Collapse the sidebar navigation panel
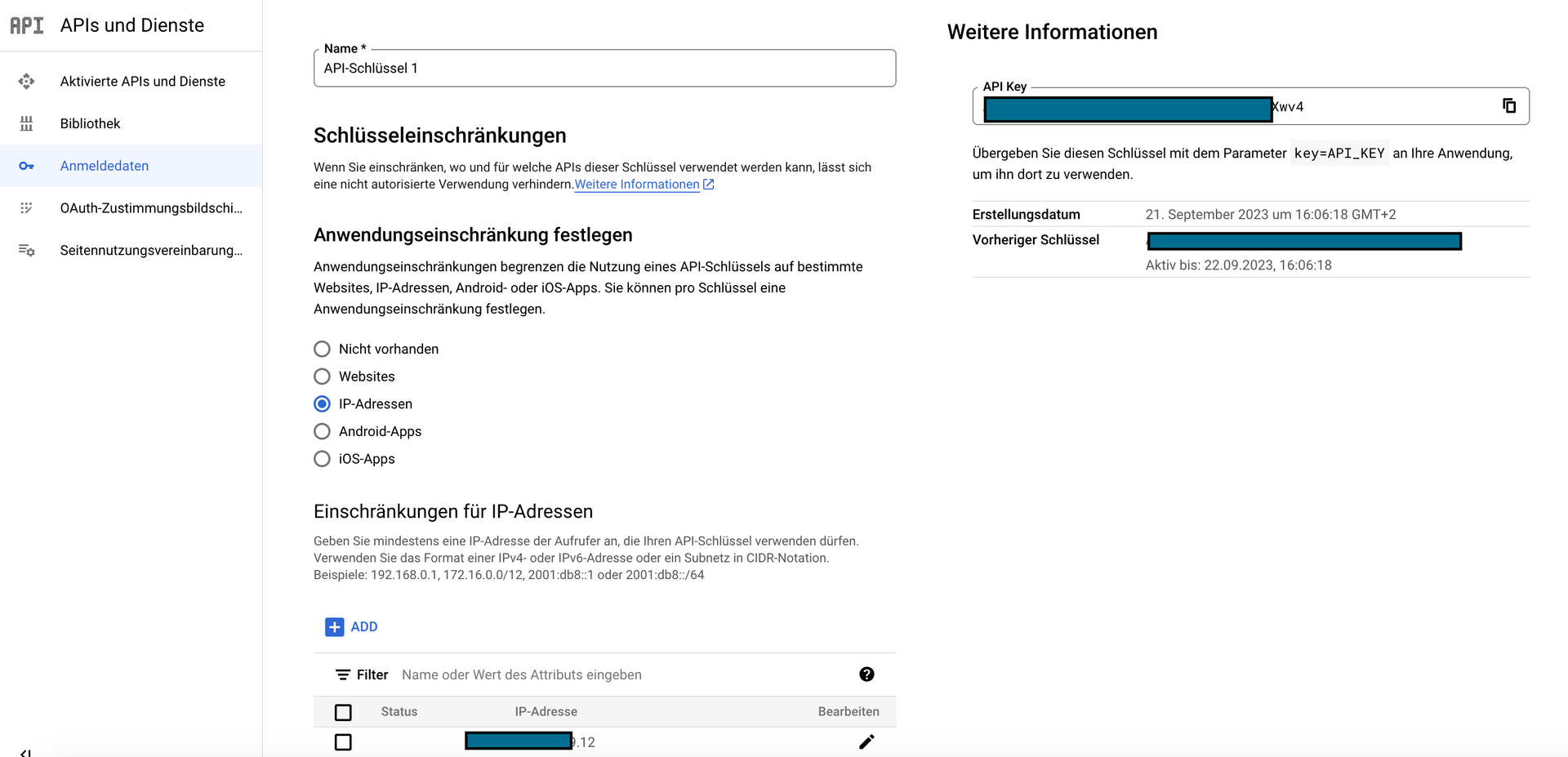The width and height of the screenshot is (1568, 757). click(25, 752)
